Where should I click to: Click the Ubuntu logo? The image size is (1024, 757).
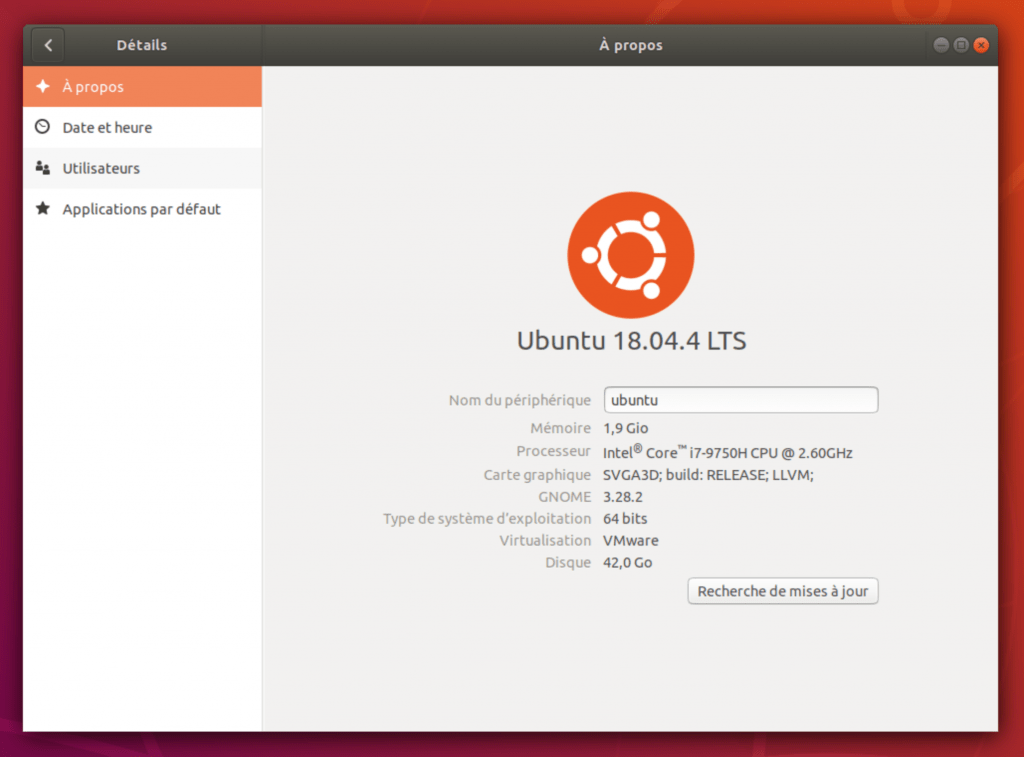[630, 255]
